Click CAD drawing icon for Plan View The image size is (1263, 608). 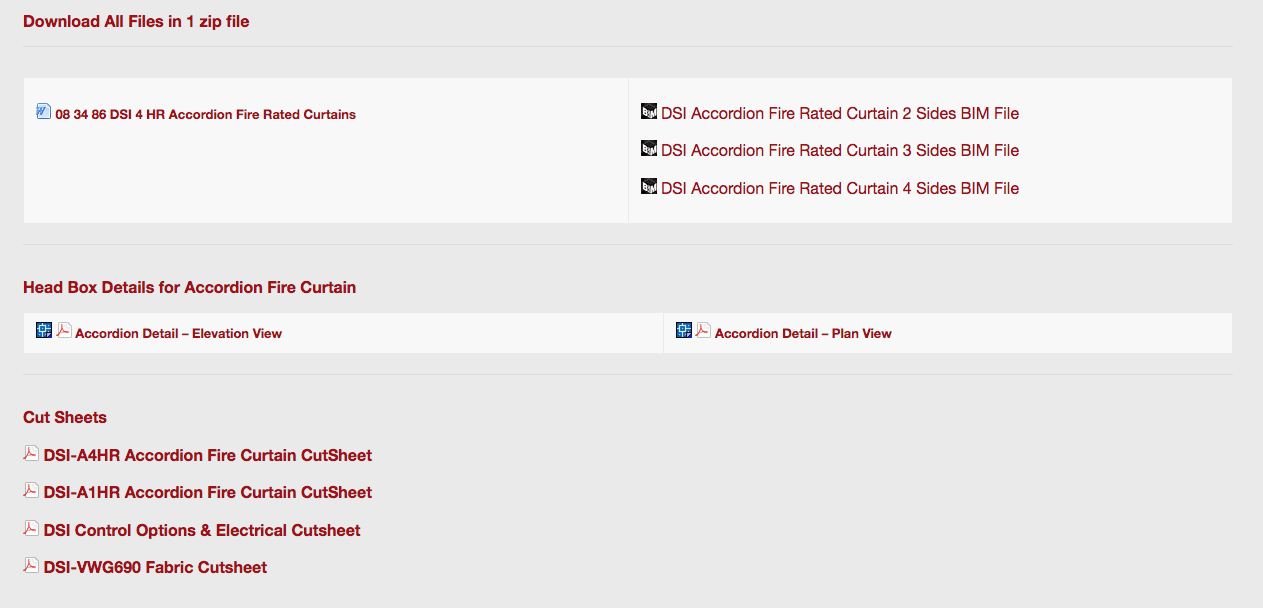pos(684,330)
